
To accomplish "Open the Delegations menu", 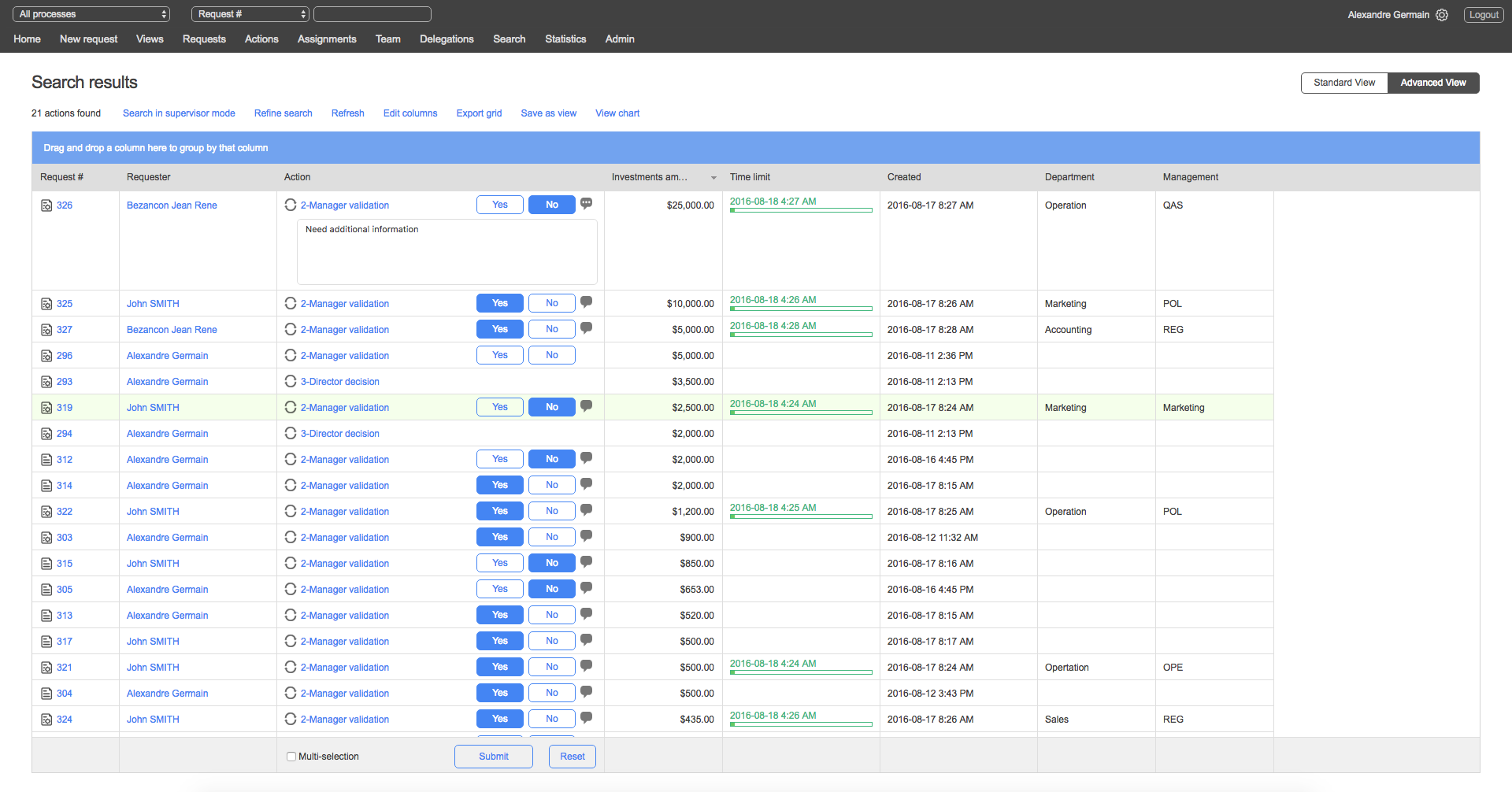I will tap(447, 39).
